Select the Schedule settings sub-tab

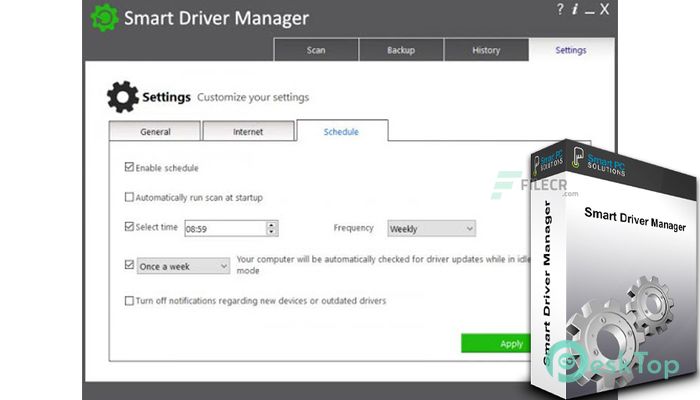click(342, 131)
